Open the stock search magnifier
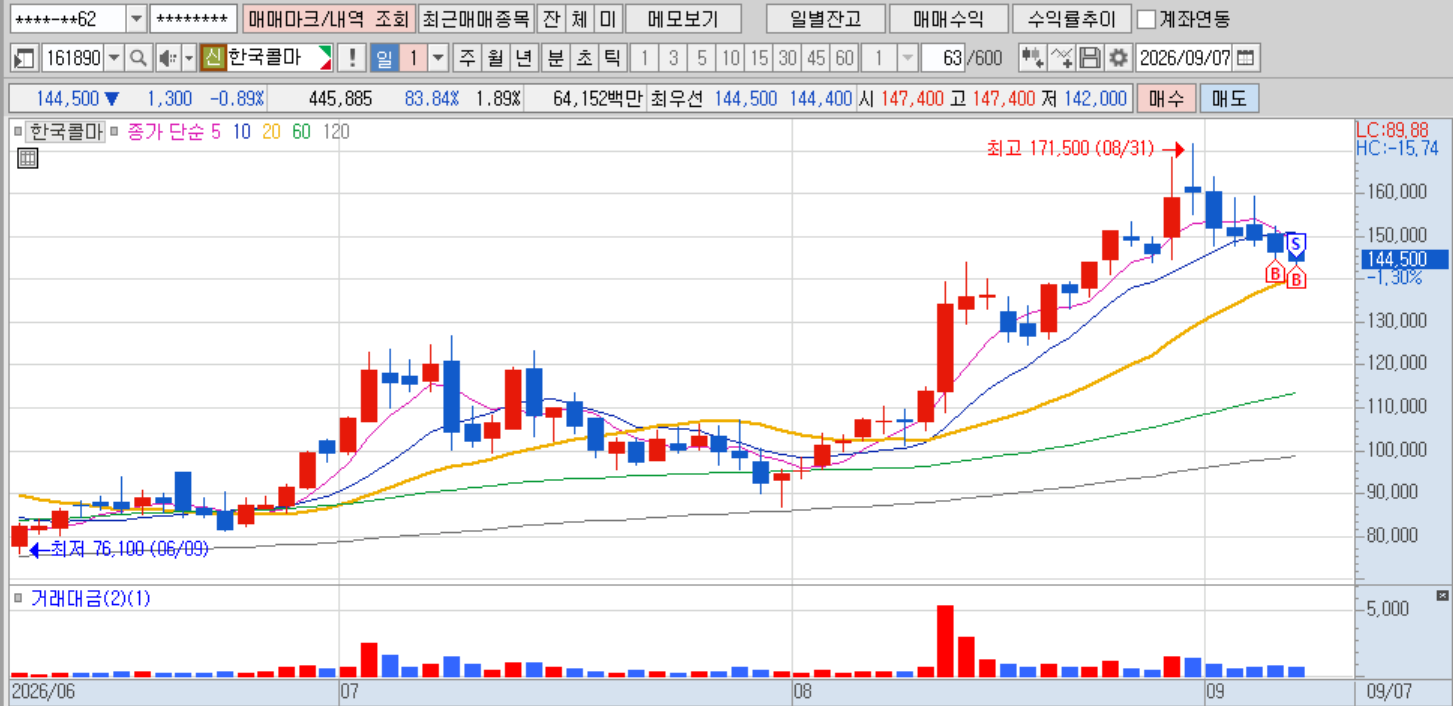The width and height of the screenshot is (1453, 706). 139,58
